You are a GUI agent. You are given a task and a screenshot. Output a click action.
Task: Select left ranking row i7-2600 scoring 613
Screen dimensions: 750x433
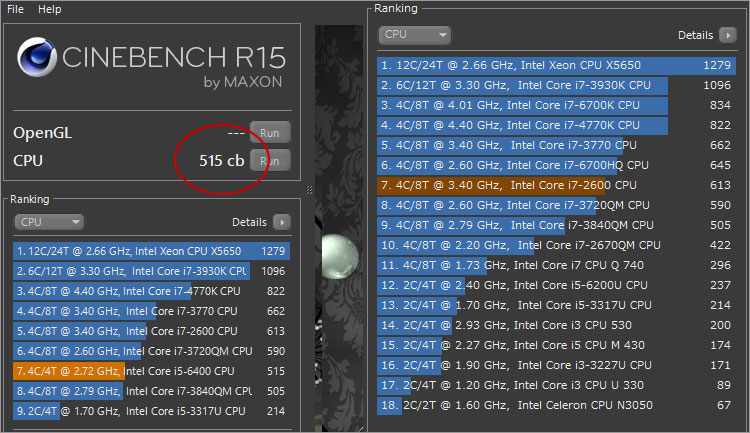pyautogui.click(x=151, y=331)
